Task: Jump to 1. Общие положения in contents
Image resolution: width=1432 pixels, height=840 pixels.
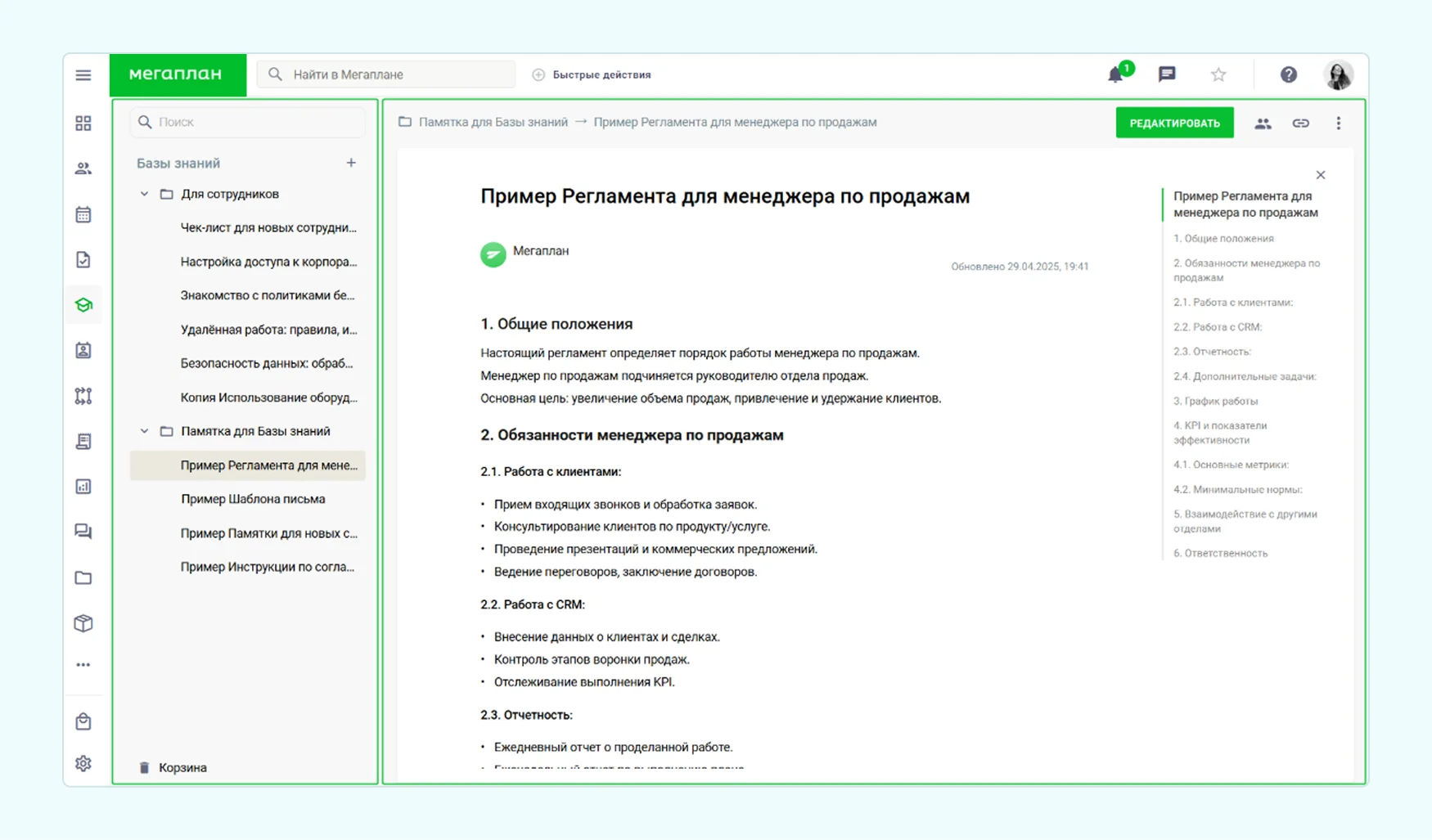Action: point(1223,239)
